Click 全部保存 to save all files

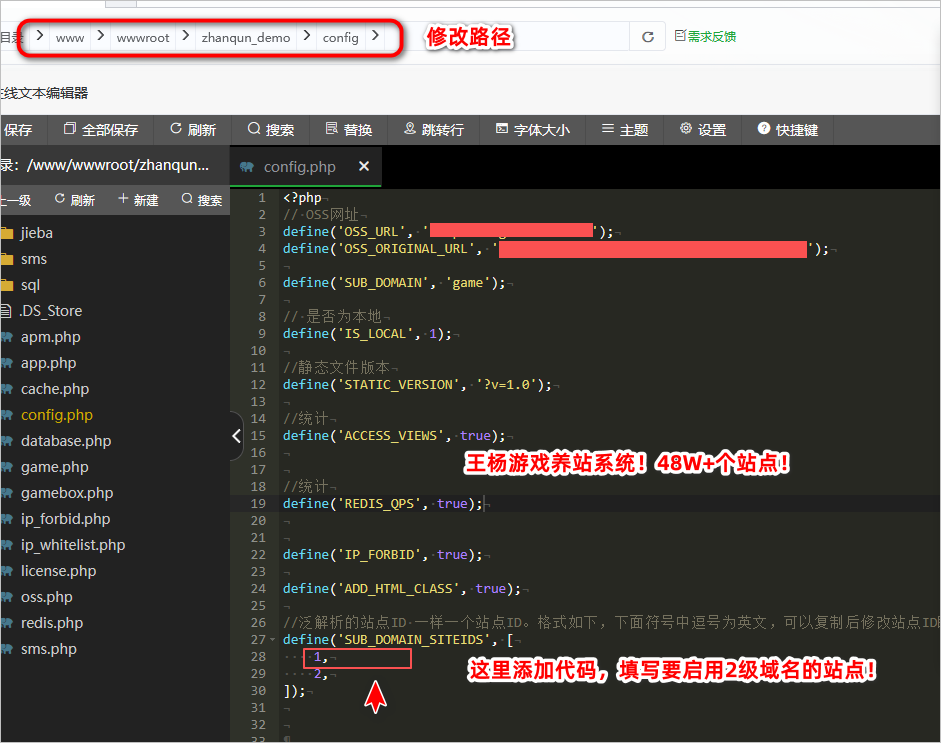(101, 130)
